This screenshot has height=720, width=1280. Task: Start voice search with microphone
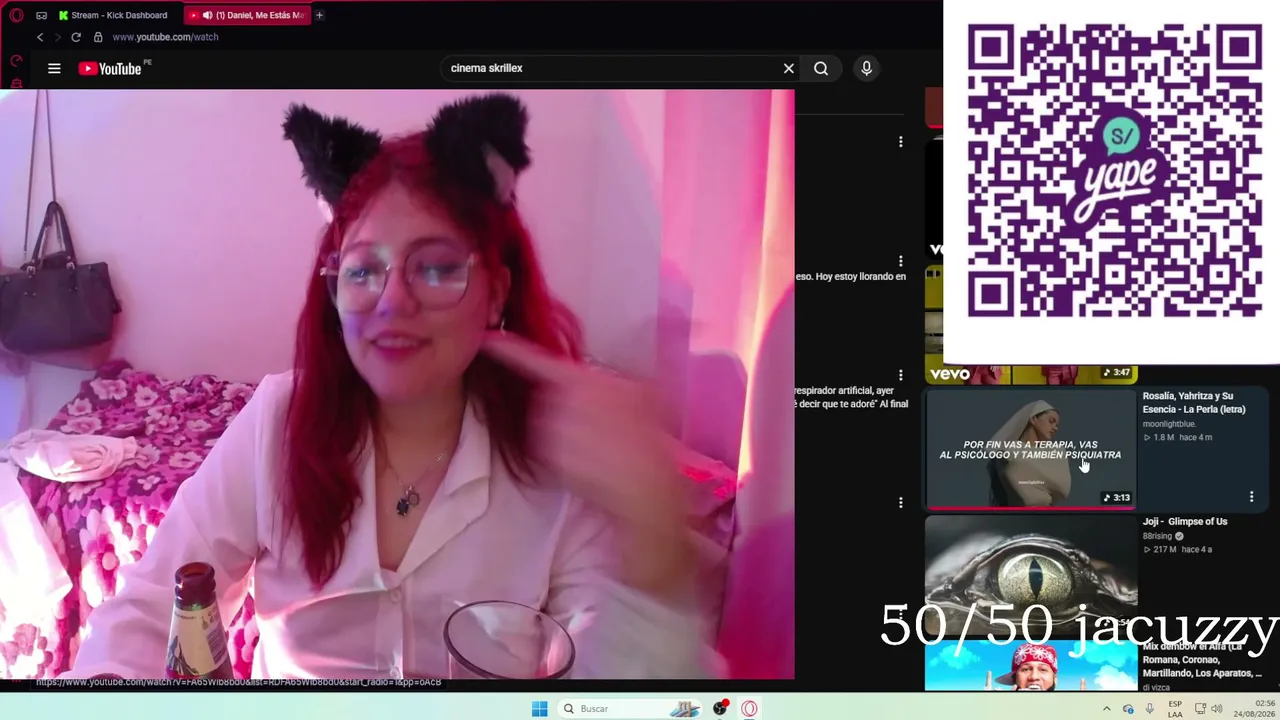point(866,68)
